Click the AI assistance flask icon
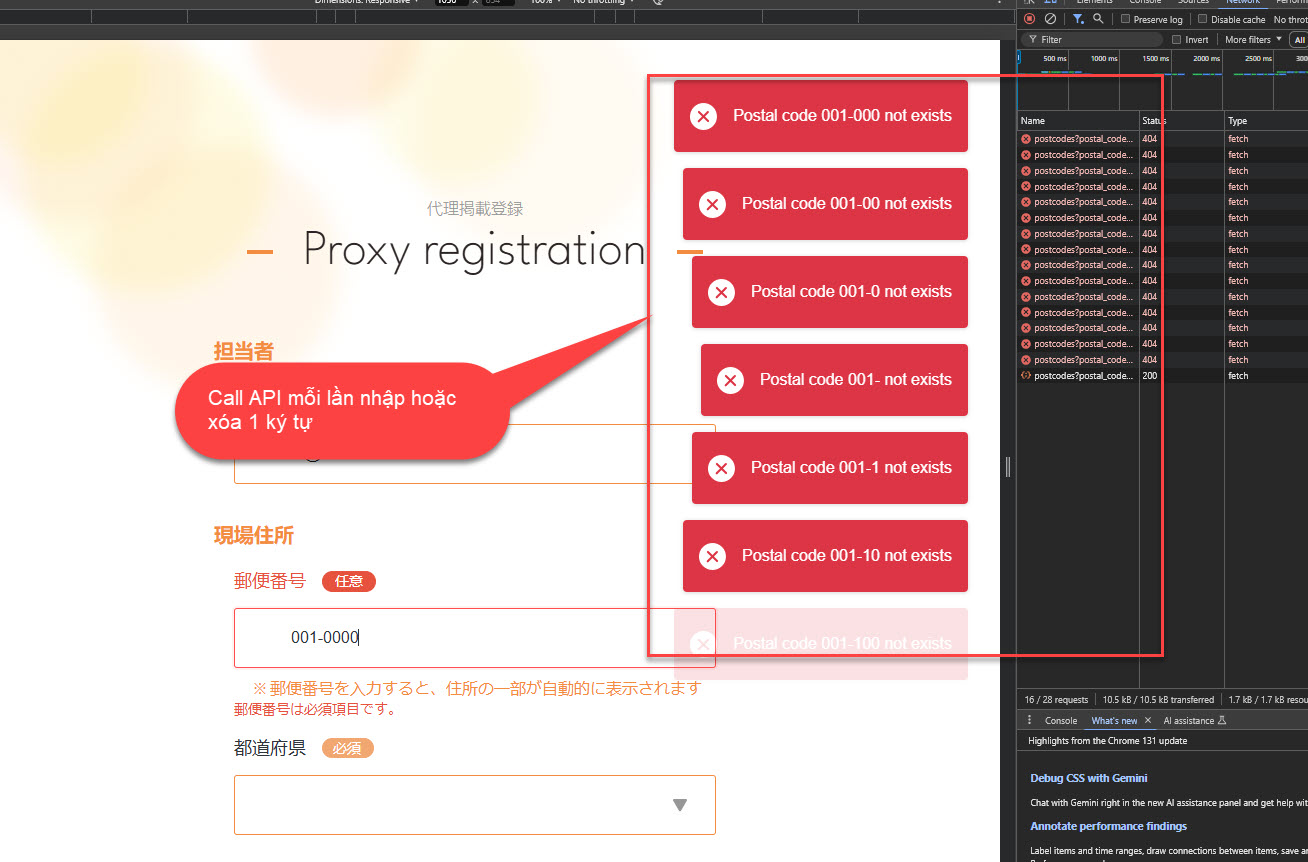Image resolution: width=1308 pixels, height=862 pixels. pyautogui.click(x=1222, y=720)
